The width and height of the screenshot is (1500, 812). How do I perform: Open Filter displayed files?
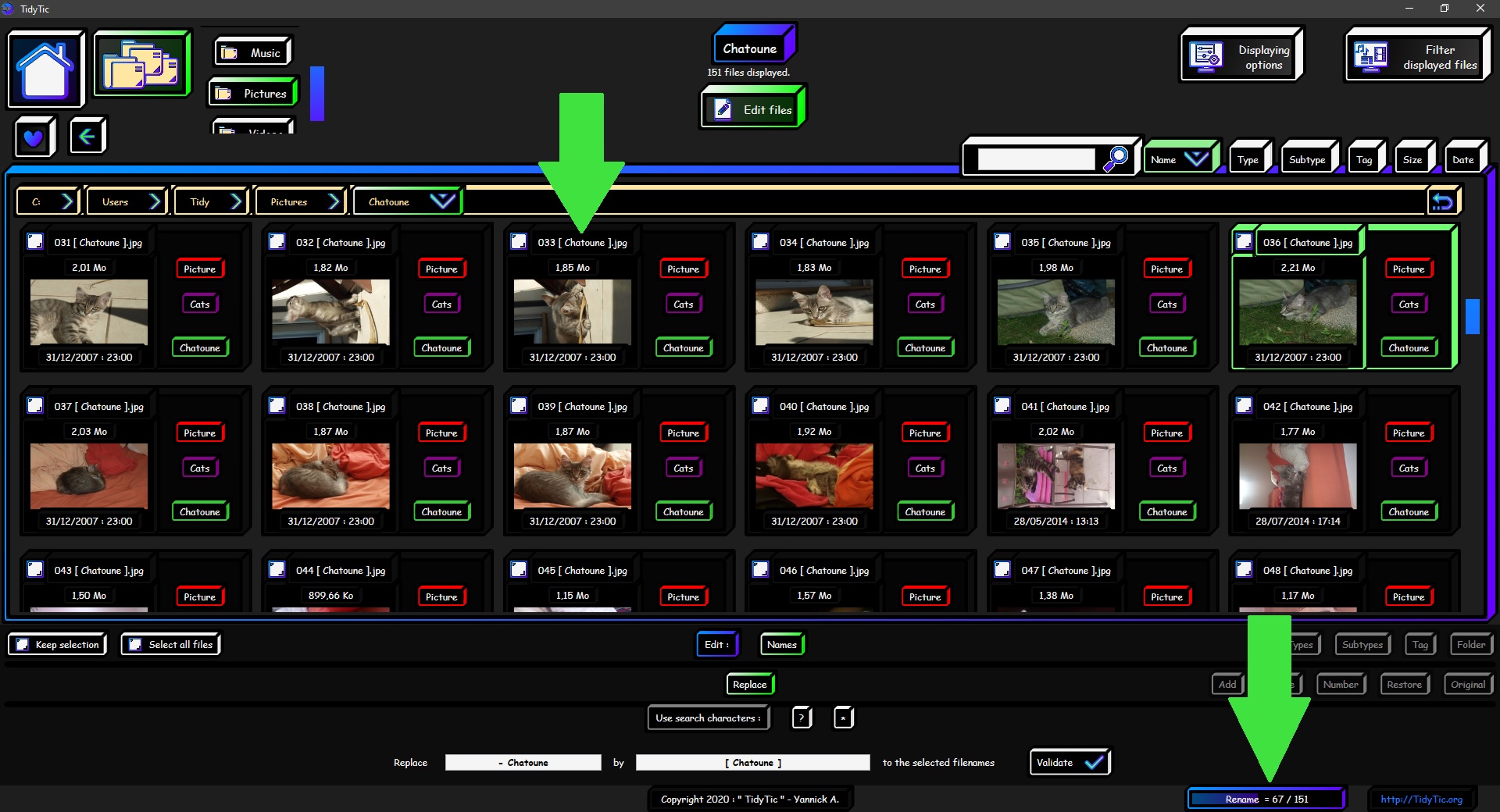tap(1417, 56)
